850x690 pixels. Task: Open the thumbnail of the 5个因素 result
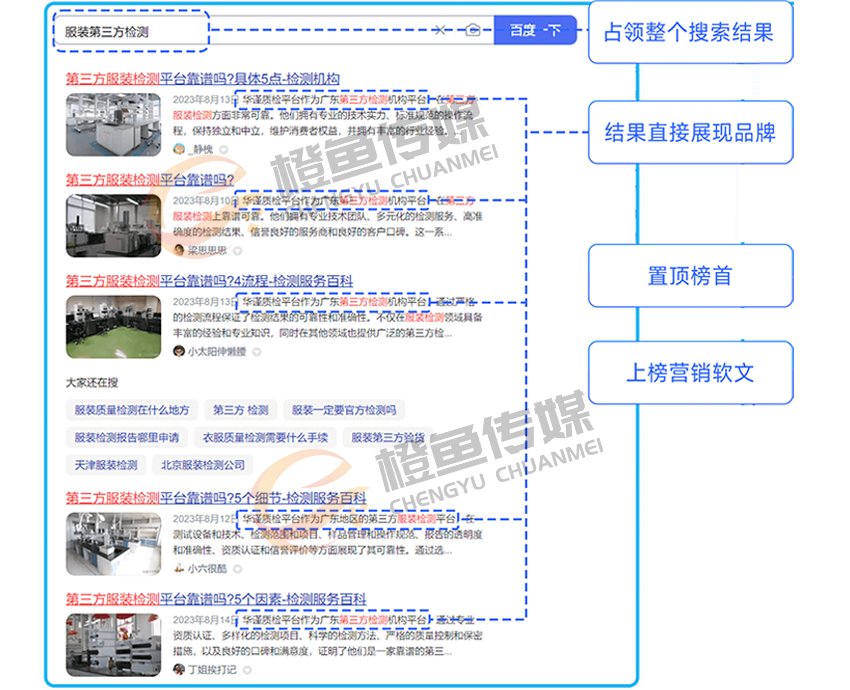(113, 645)
